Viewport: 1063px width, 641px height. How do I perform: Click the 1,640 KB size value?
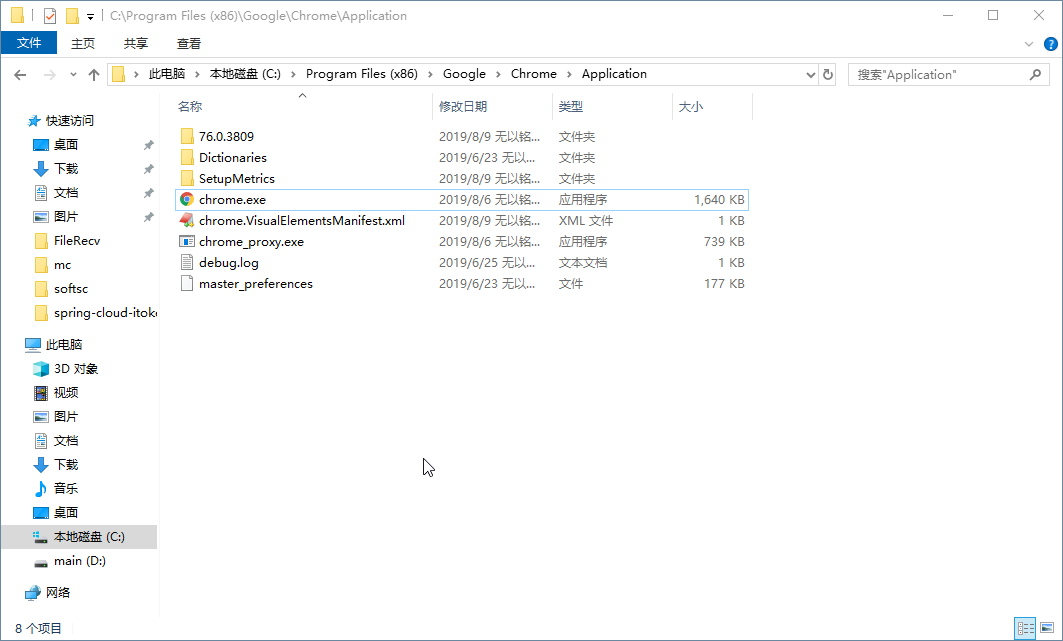(719, 199)
